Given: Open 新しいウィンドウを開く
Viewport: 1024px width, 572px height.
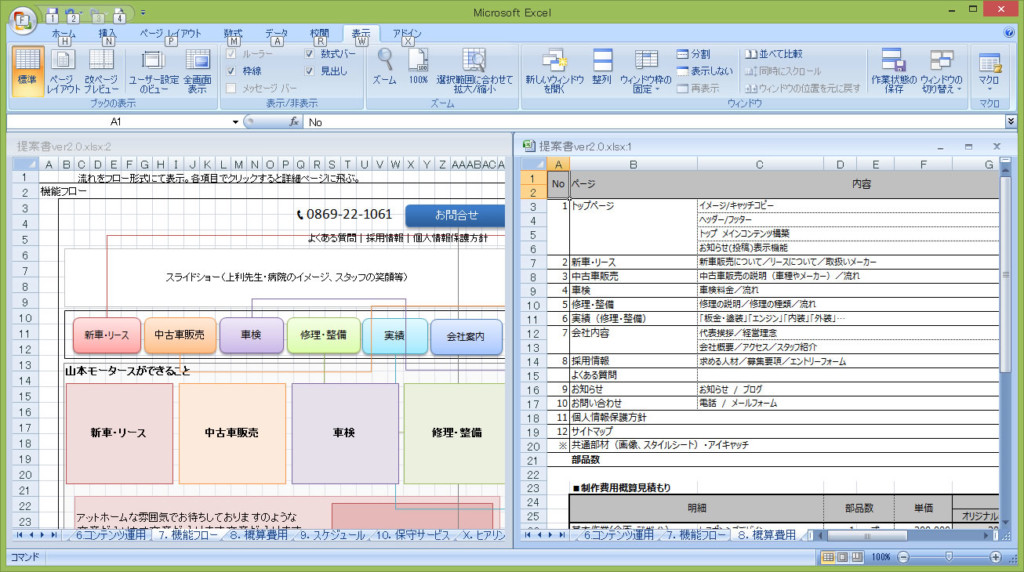Looking at the screenshot, I should pyautogui.click(x=554, y=71).
